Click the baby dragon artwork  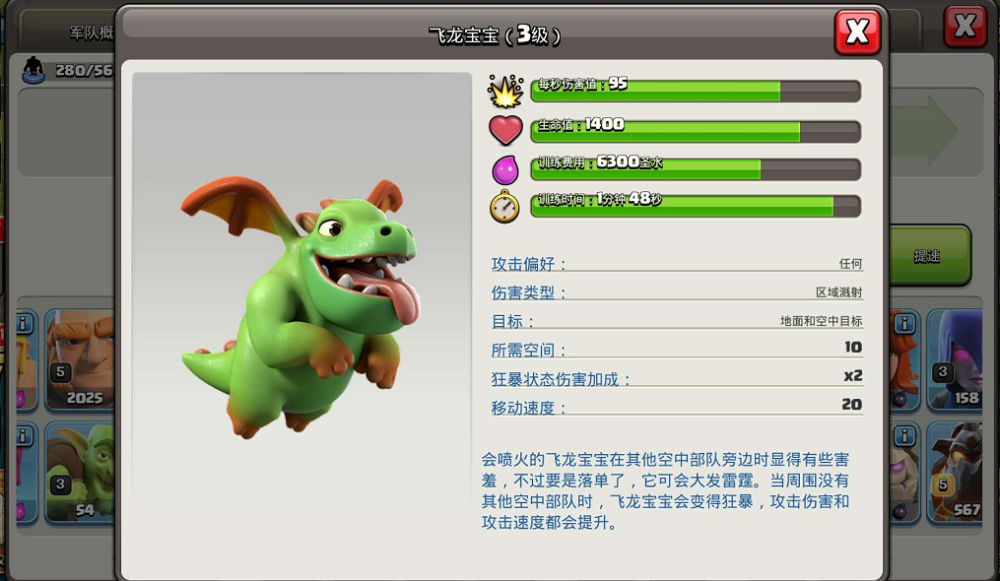[x=301, y=307]
